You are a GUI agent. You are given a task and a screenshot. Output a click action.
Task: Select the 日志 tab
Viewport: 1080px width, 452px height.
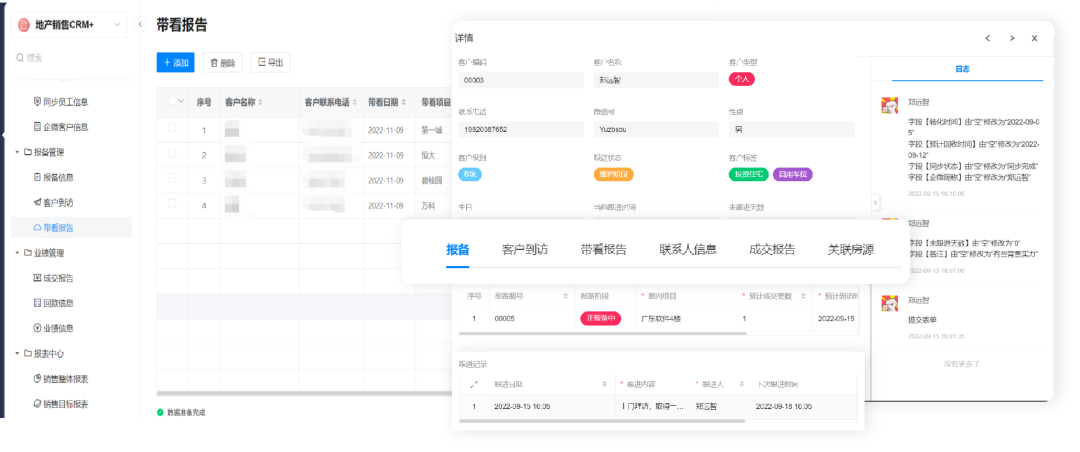coord(962,69)
